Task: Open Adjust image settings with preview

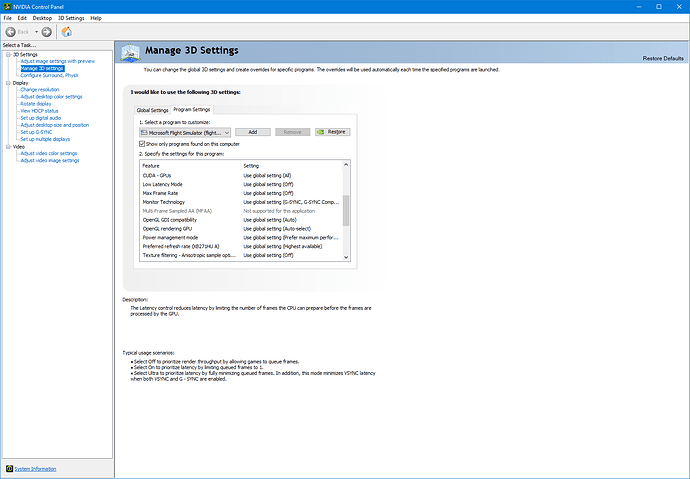Action: pyautogui.click(x=58, y=61)
